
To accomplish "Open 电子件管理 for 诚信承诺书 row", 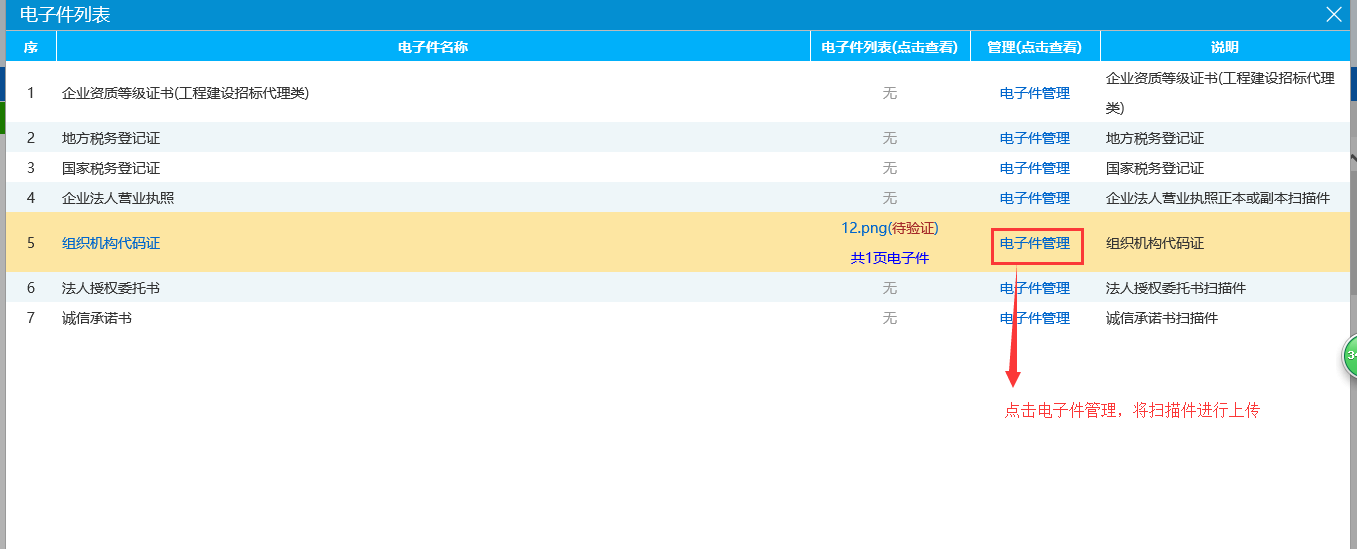I will 1035,318.
